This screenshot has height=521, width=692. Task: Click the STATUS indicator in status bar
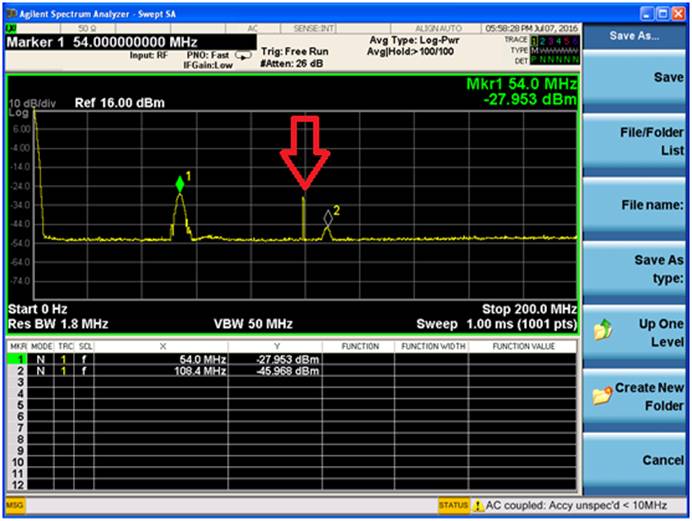(453, 506)
